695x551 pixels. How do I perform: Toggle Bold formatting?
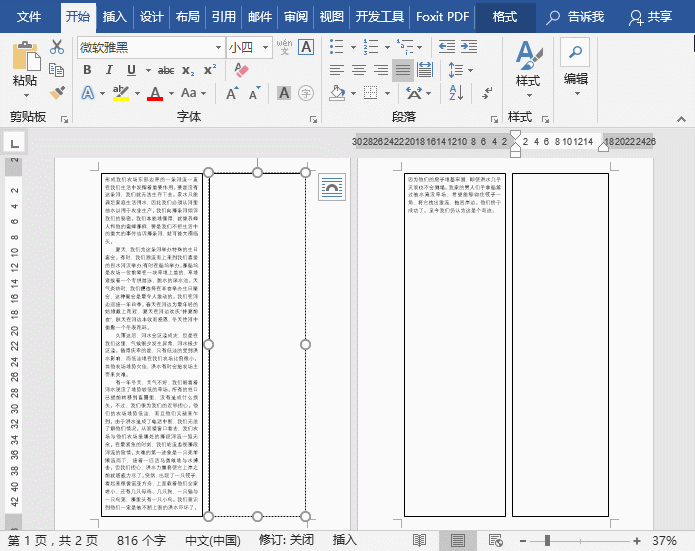click(87, 70)
